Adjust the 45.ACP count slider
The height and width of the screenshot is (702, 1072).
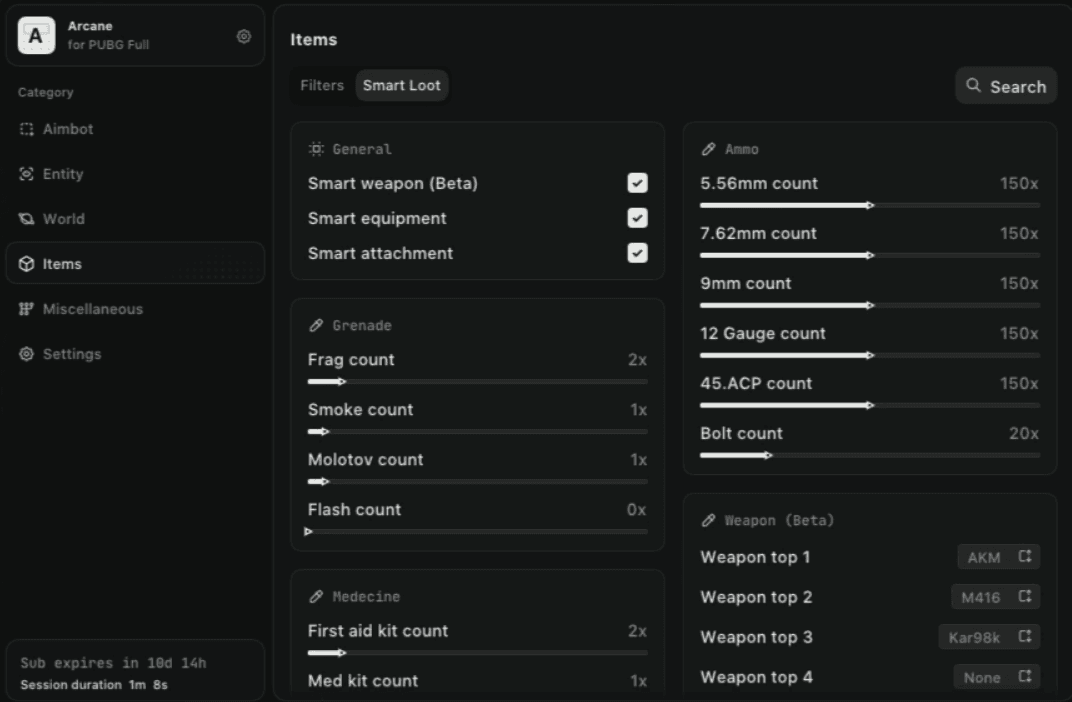(x=870, y=405)
